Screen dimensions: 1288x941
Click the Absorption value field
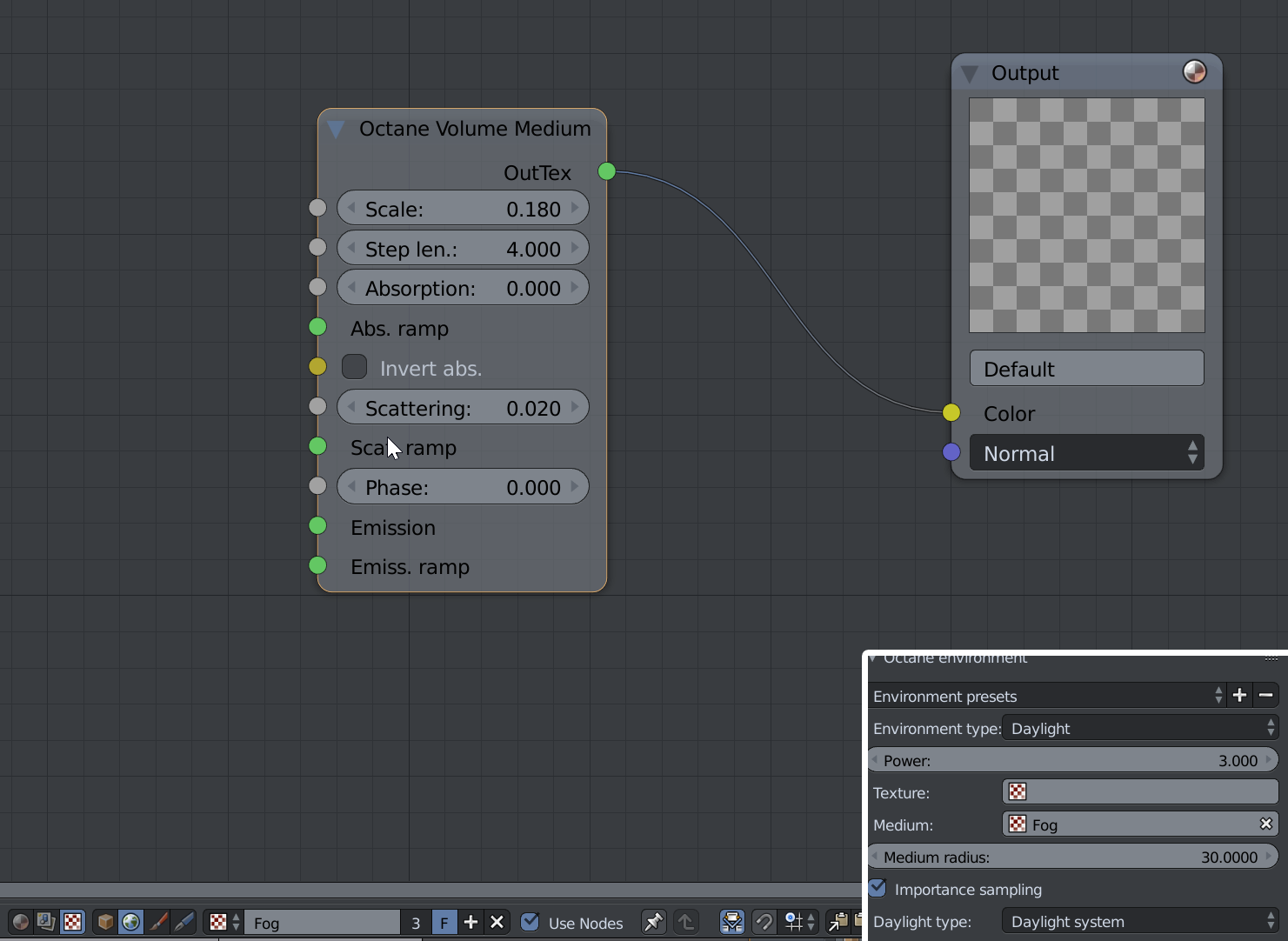pos(463,288)
